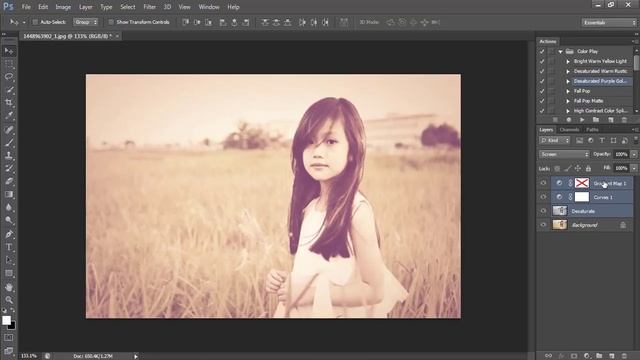Open the Layer menu
This screenshot has height=360, width=640.
coord(85,7)
